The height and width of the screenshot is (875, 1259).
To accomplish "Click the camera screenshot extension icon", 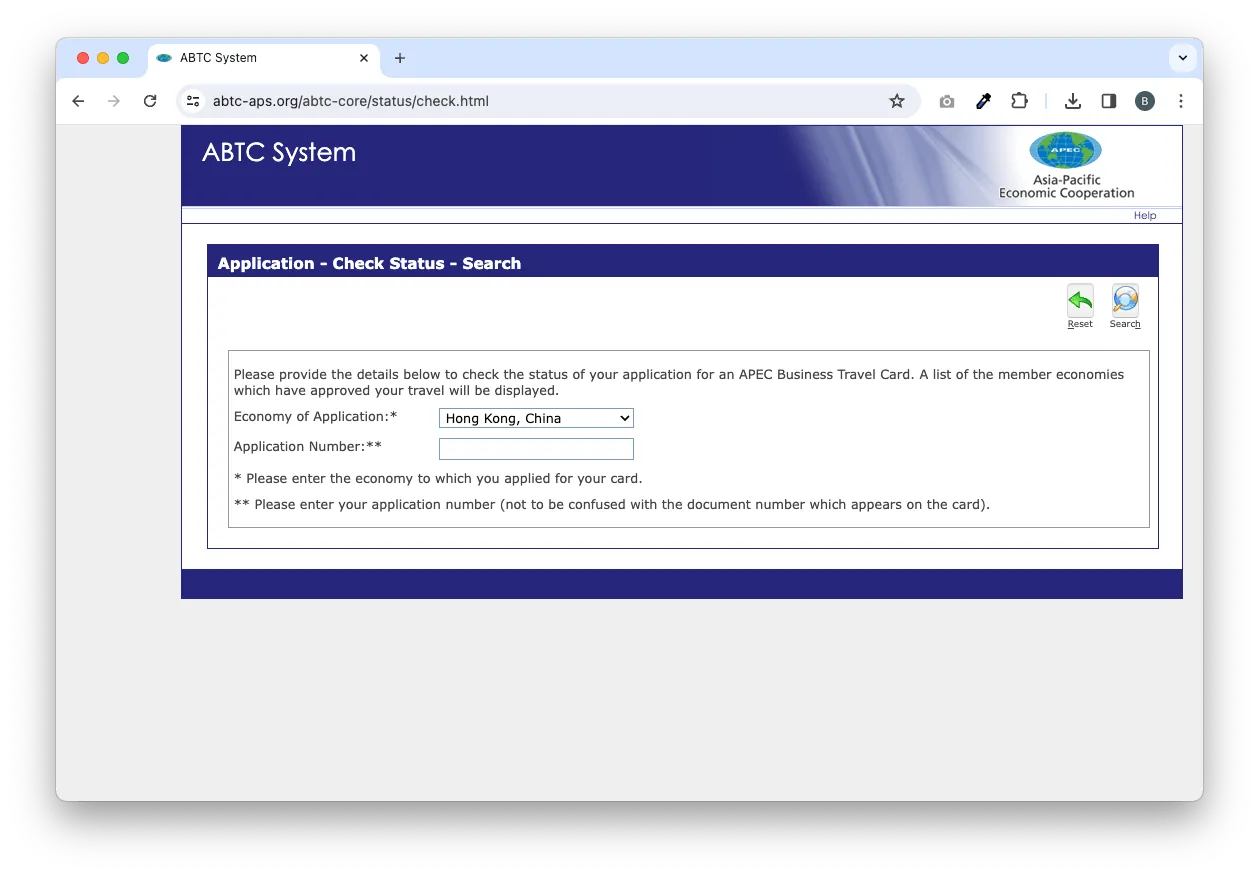I will (946, 101).
